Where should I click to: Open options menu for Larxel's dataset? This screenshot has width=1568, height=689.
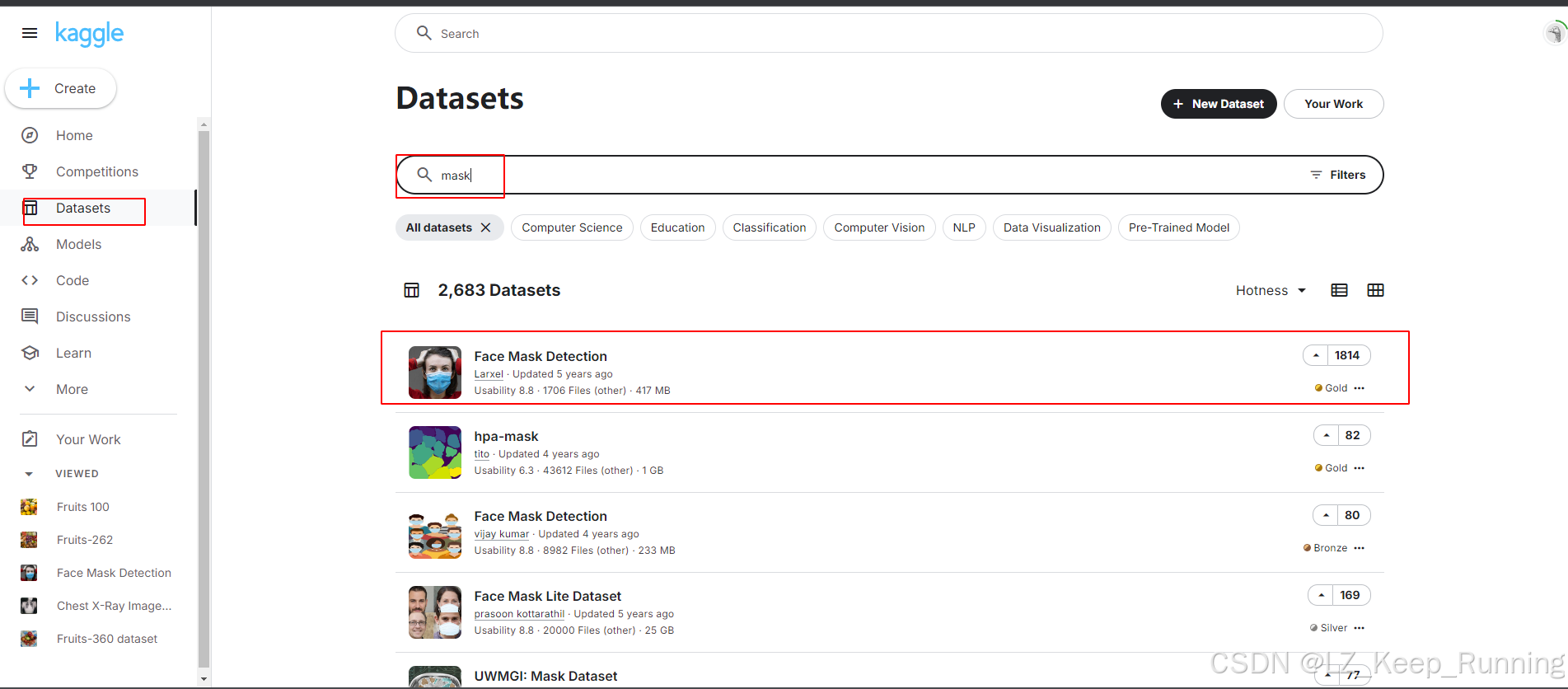pyautogui.click(x=1360, y=388)
